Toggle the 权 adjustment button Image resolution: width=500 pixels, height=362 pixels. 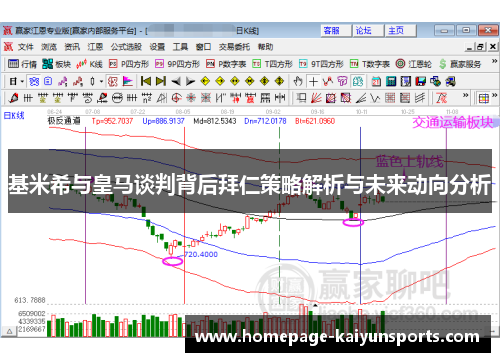point(113,81)
